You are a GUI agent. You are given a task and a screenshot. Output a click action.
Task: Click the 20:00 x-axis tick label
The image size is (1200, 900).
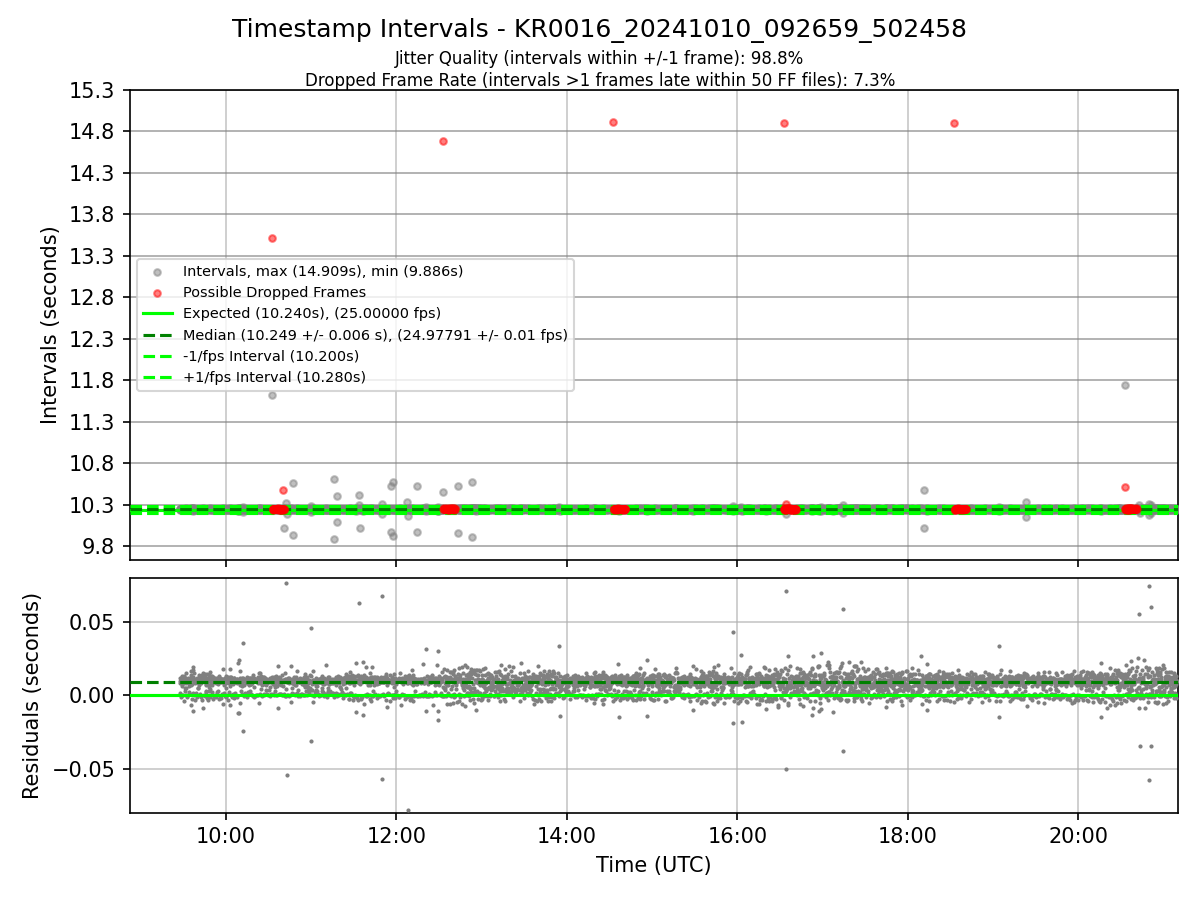[1078, 835]
